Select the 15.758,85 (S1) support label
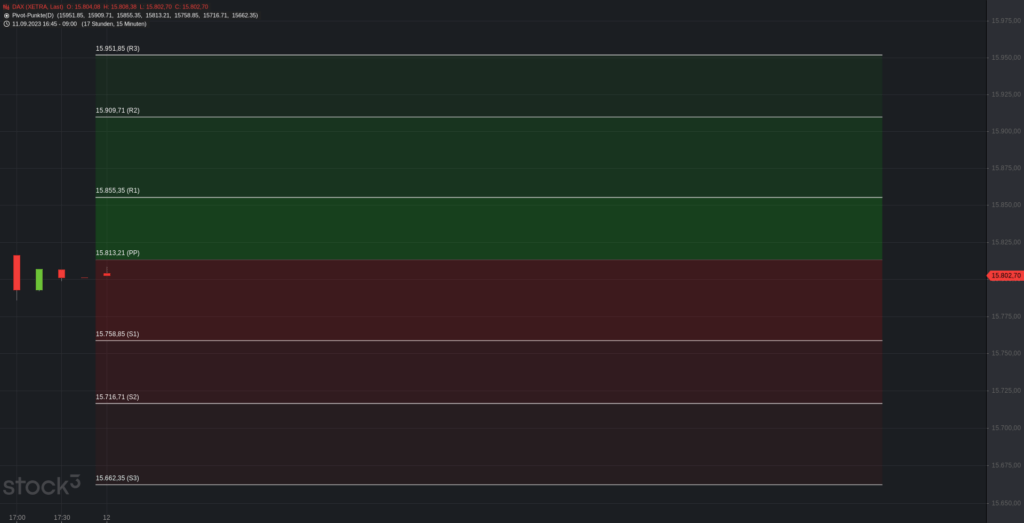Image resolution: width=1024 pixels, height=523 pixels. click(x=118, y=334)
